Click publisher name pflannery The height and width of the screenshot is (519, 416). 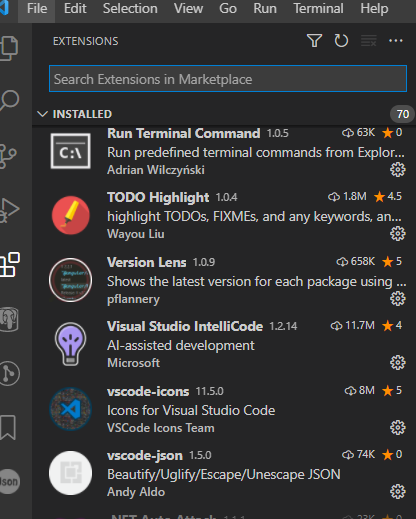pos(133,299)
